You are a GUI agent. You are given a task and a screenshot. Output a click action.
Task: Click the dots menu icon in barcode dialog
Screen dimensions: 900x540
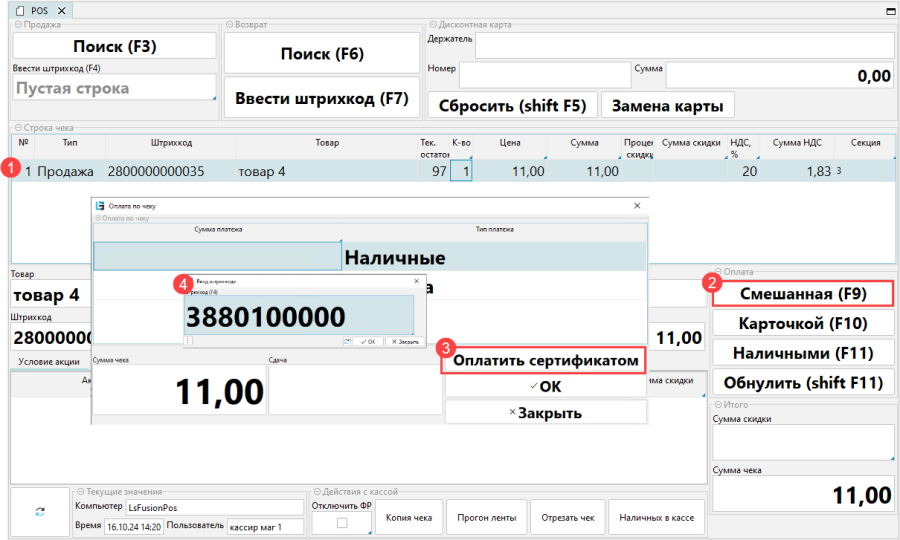pos(188,341)
